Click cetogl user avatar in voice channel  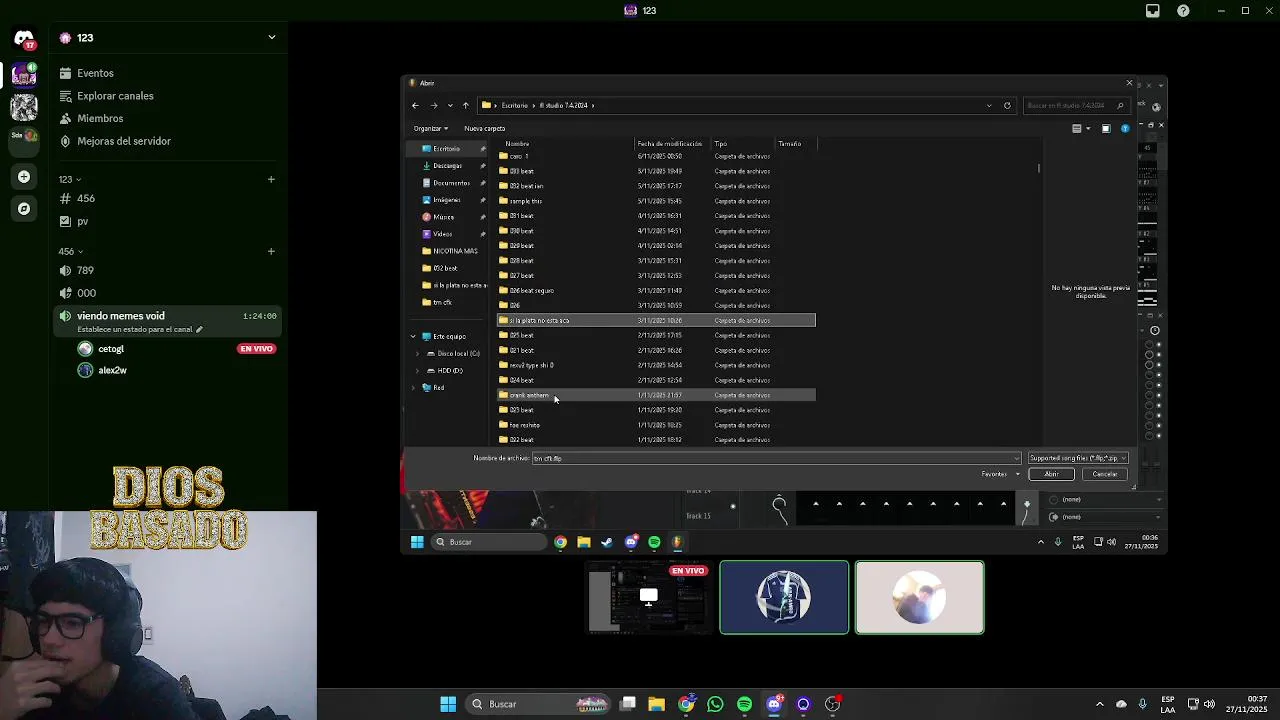85,349
